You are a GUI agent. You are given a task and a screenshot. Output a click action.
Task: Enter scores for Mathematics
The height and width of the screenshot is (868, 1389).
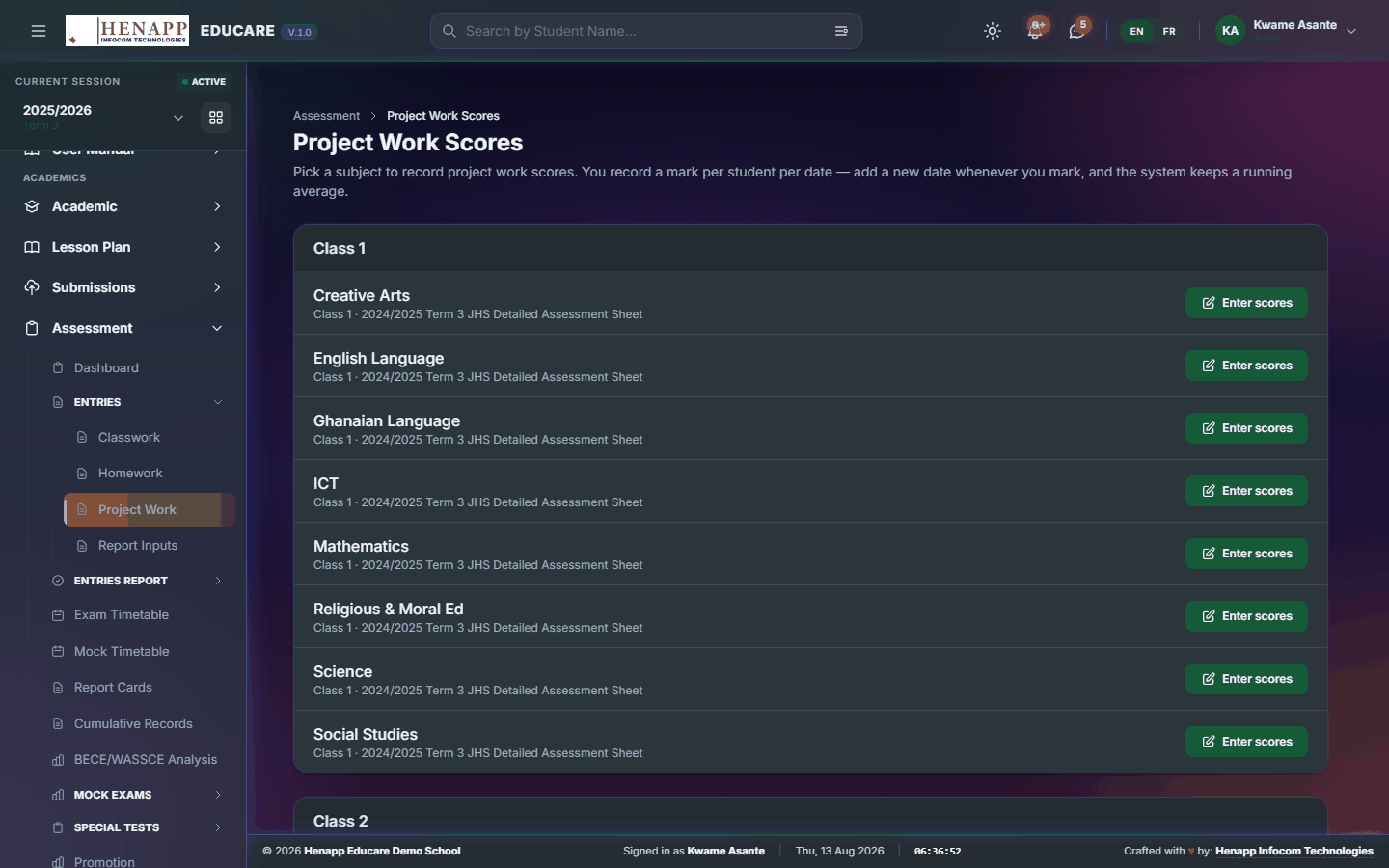click(x=1246, y=554)
